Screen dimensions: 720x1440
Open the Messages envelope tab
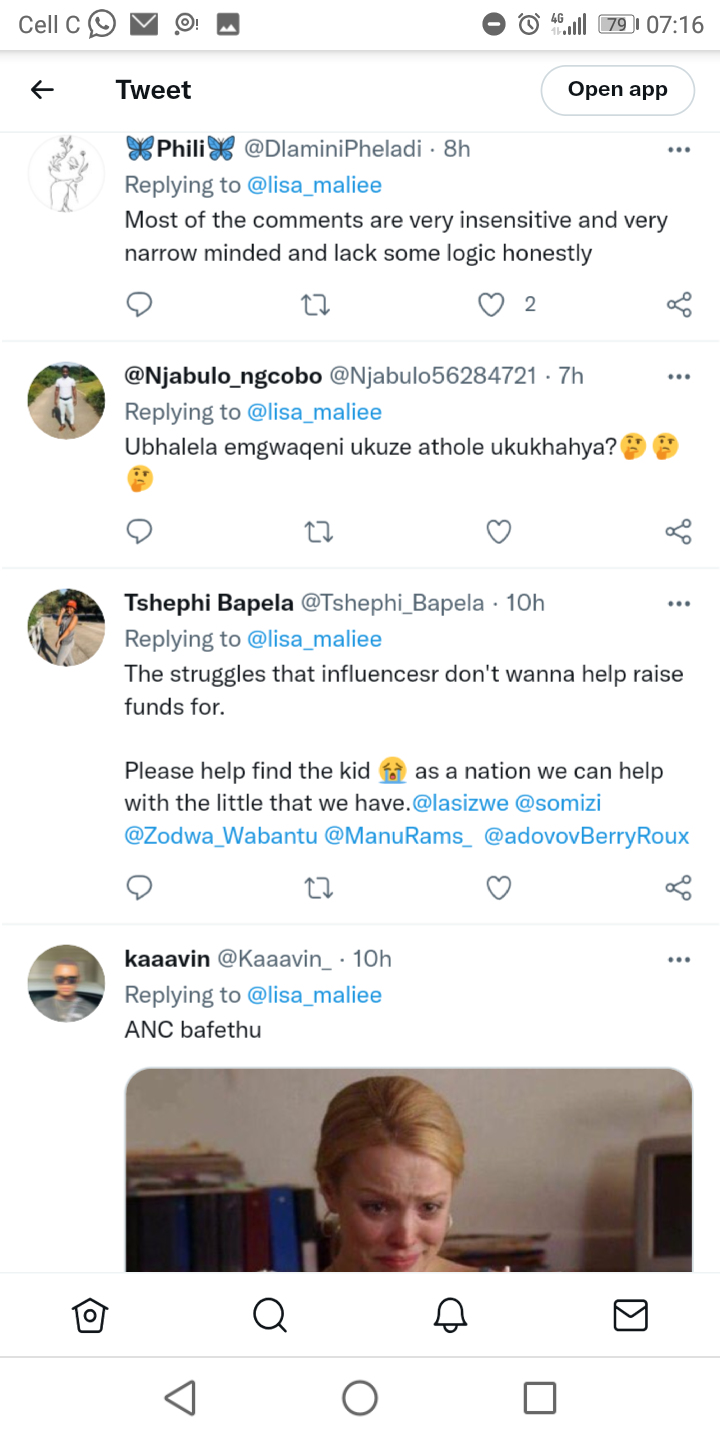pos(630,1315)
